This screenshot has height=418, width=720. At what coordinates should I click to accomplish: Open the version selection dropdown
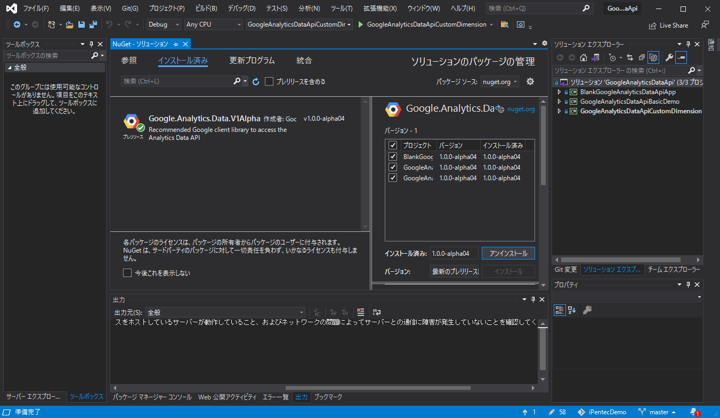coord(455,271)
